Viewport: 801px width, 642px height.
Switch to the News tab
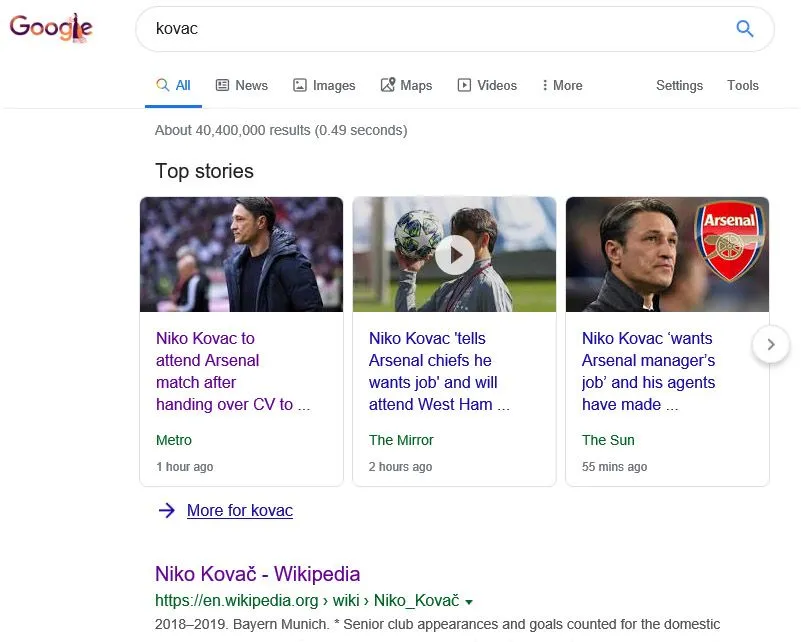242,85
